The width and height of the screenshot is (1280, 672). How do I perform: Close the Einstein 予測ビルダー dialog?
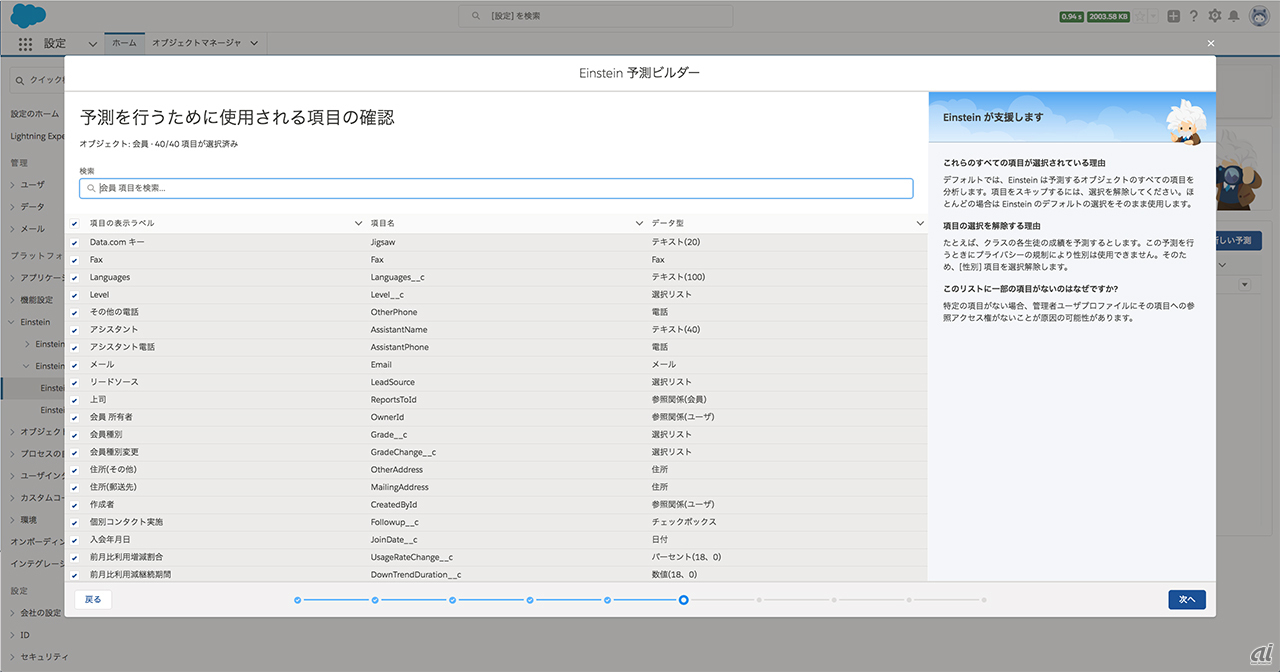tap(1211, 43)
